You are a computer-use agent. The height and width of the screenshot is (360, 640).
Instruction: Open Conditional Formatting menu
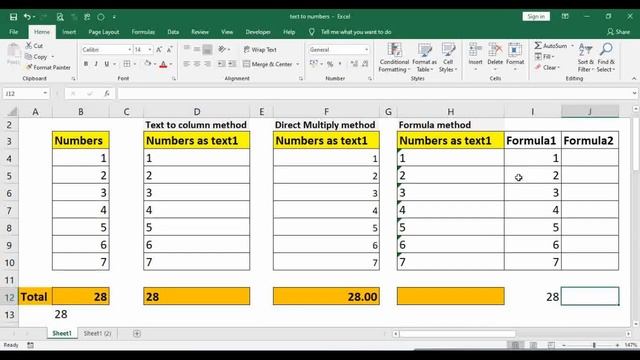click(x=394, y=58)
